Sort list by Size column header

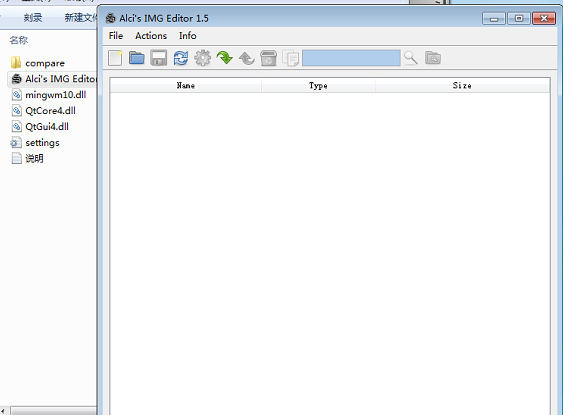(x=462, y=85)
